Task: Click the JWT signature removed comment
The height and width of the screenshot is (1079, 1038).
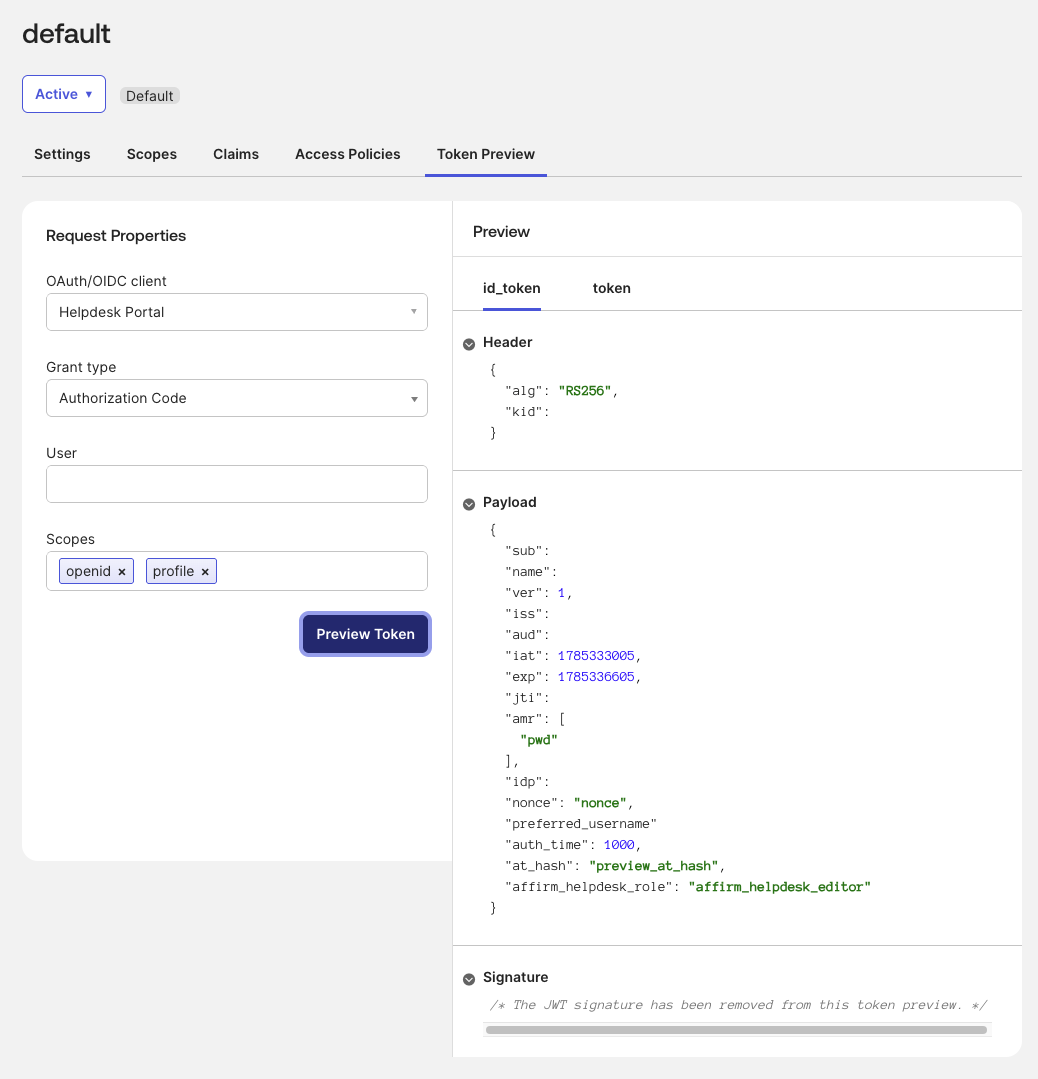Action: (739, 1005)
